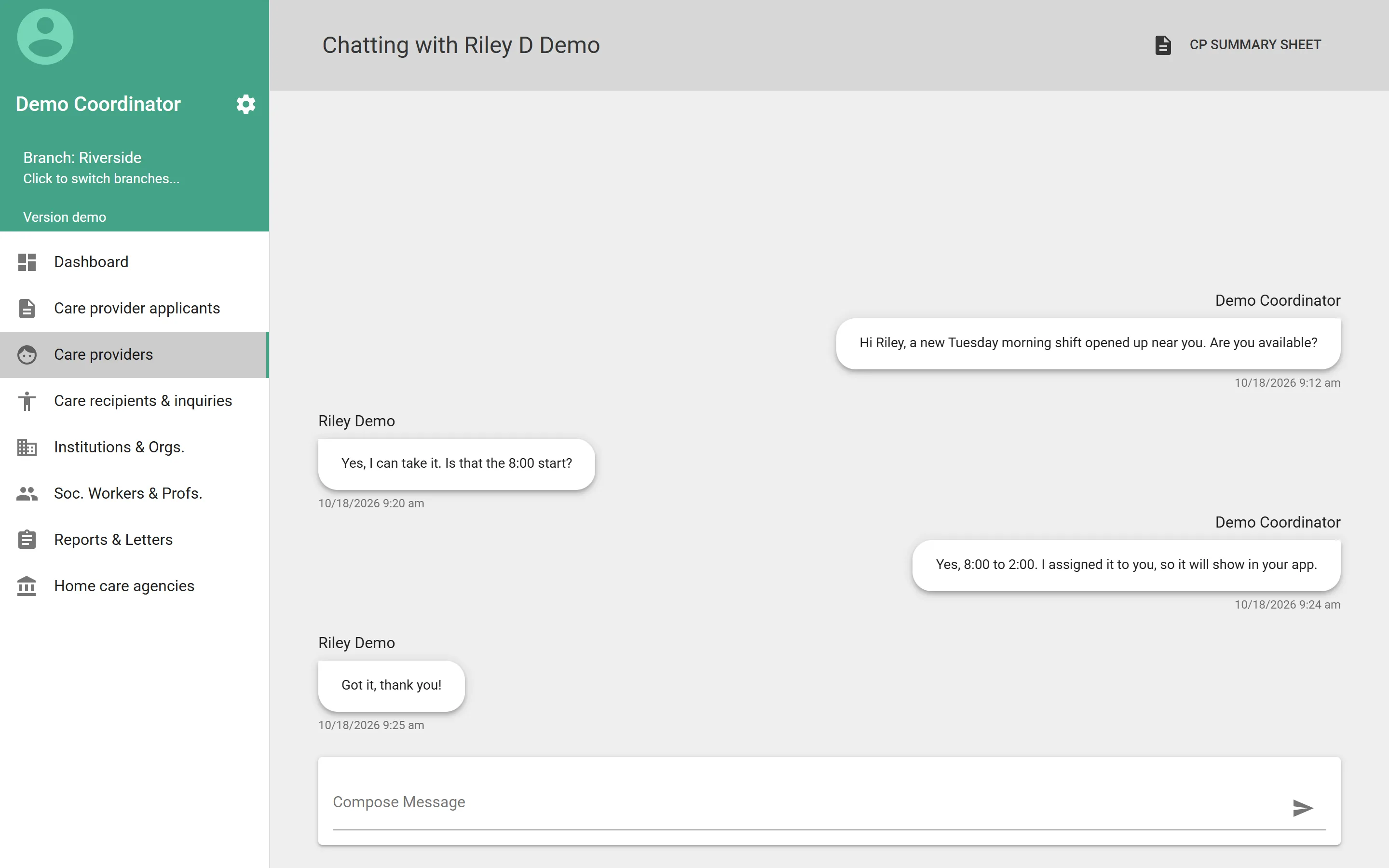Click the Reports clipboard icon
Screen dimensions: 1389x868
27,540
